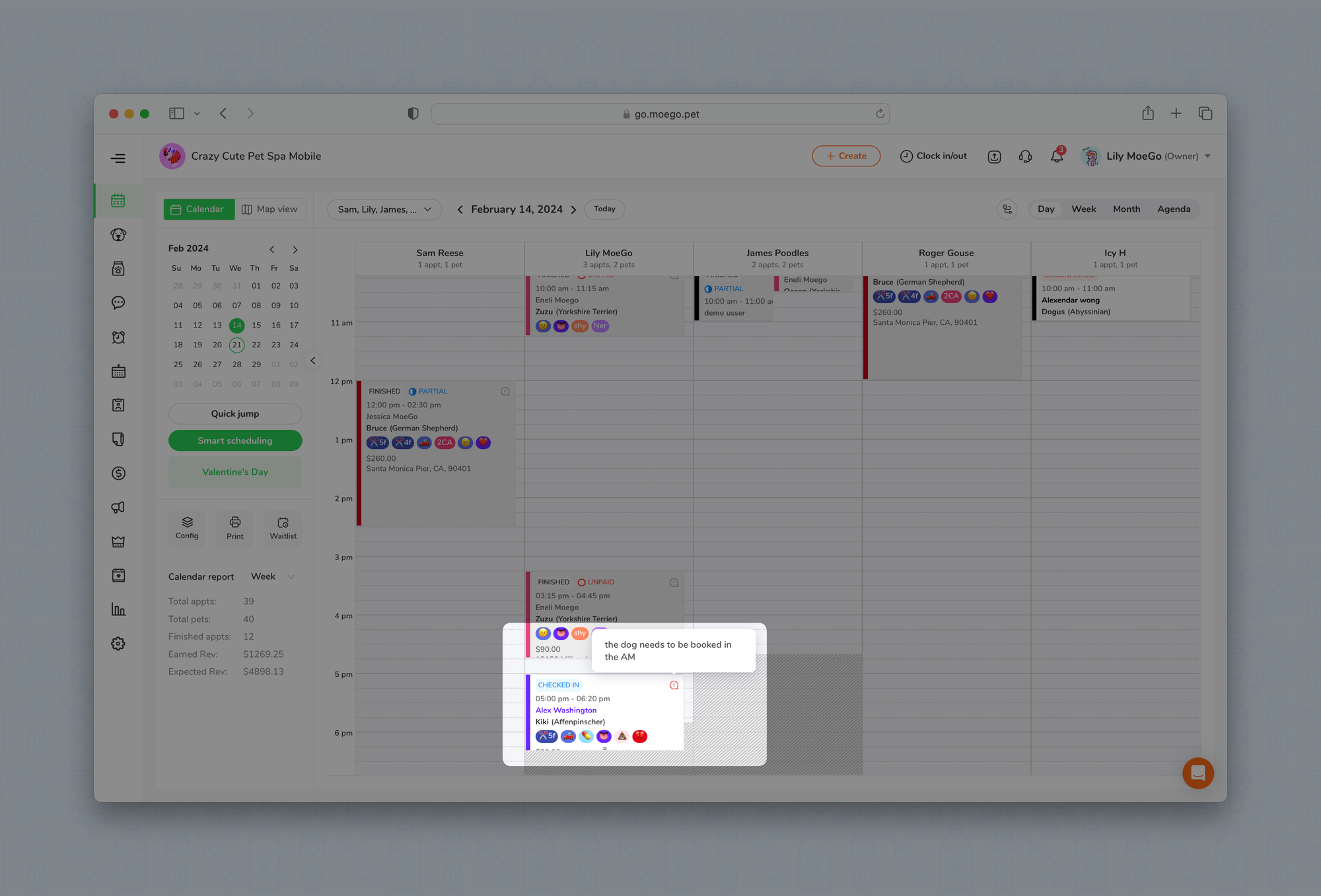Open the hamburger menu icon
Image resolution: width=1321 pixels, height=896 pixels.
pos(118,158)
